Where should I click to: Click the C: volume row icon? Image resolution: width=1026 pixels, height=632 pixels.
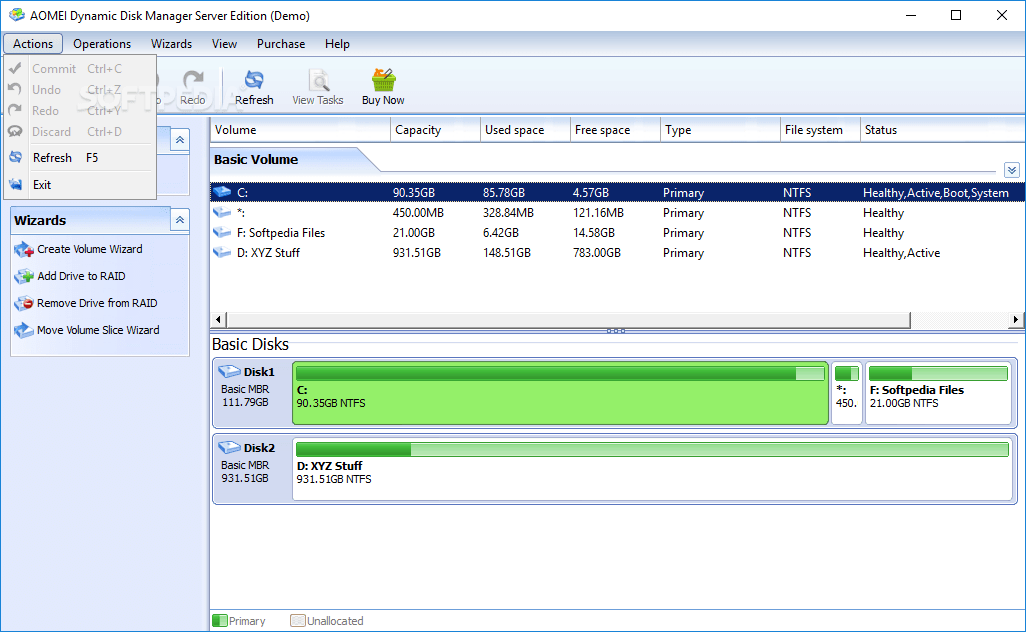[x=222, y=192]
